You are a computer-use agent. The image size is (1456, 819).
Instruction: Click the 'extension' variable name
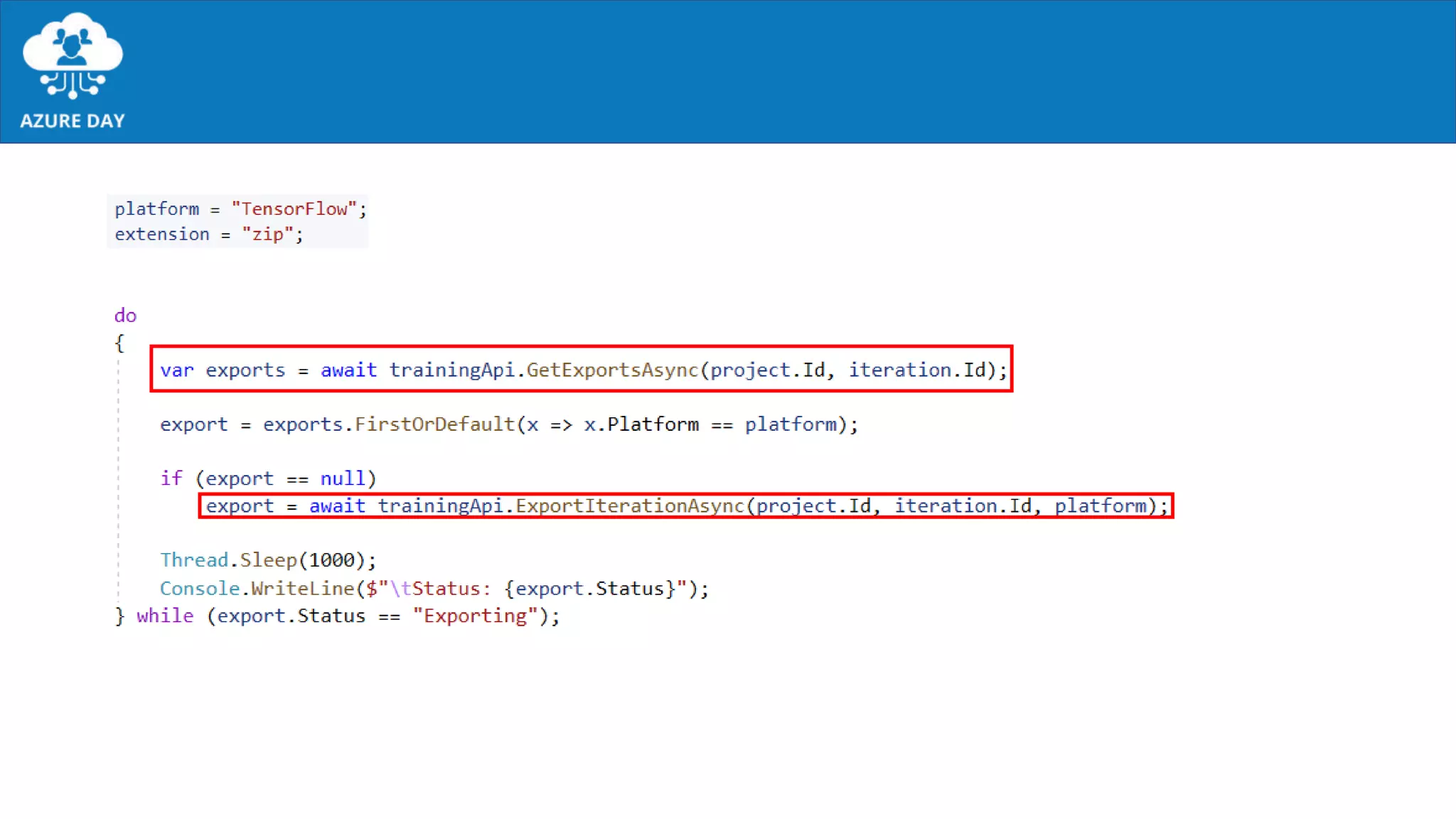(162, 235)
